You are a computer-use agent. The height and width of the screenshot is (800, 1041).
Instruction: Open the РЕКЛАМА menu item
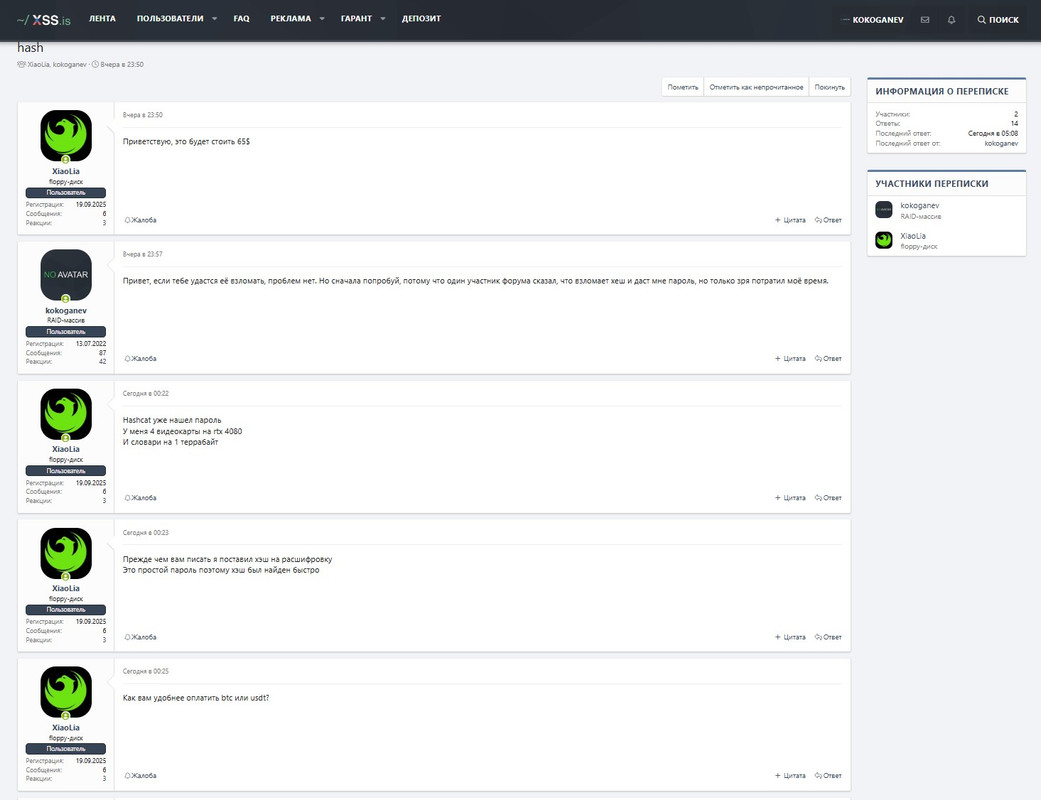pyautogui.click(x=291, y=19)
